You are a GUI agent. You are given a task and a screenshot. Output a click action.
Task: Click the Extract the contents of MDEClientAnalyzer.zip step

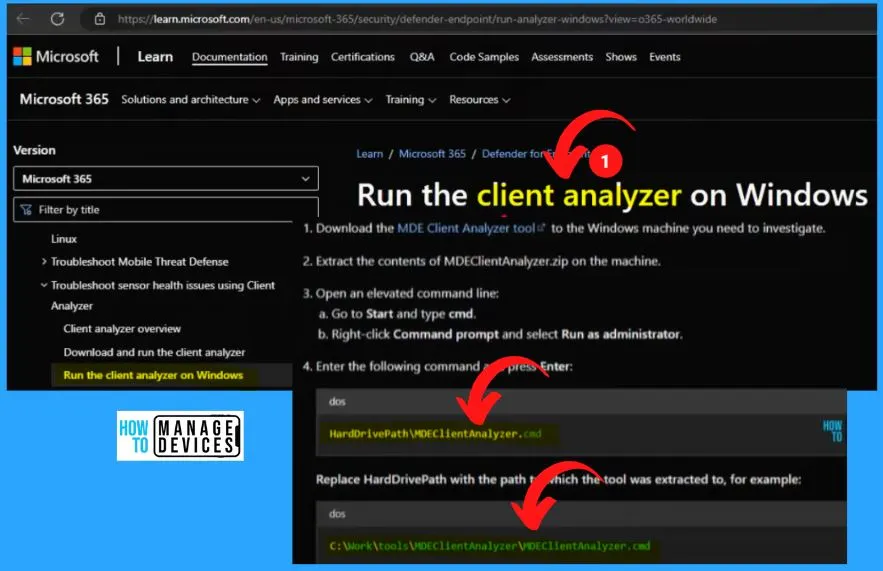click(488, 261)
